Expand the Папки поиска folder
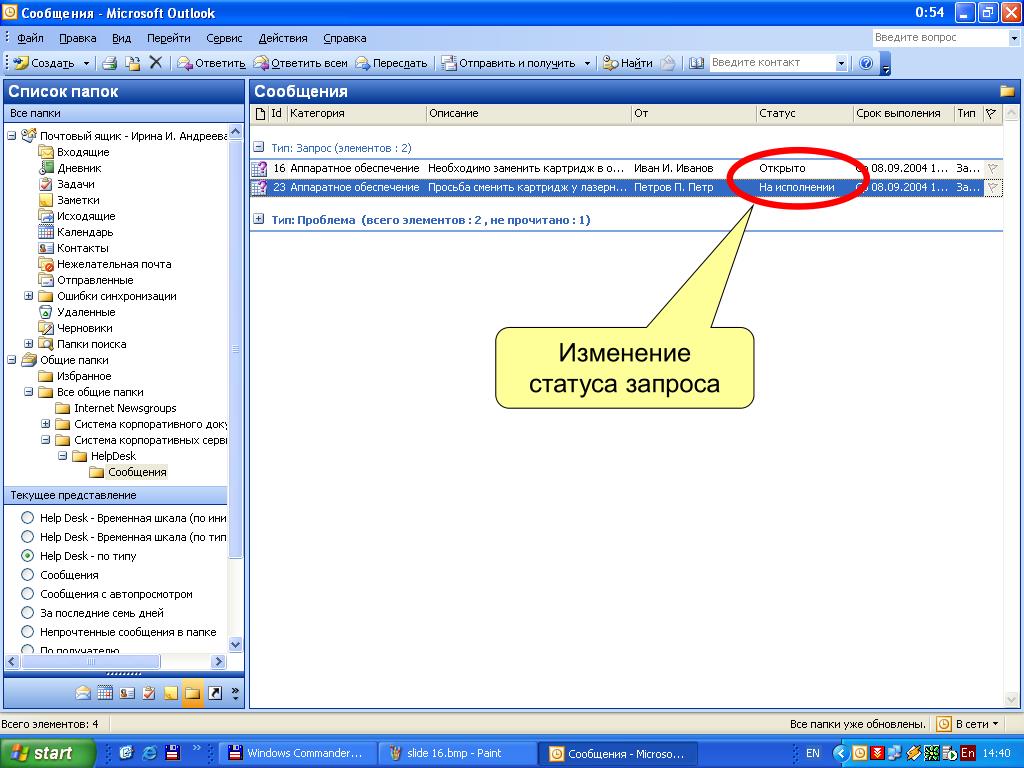 [x=29, y=344]
